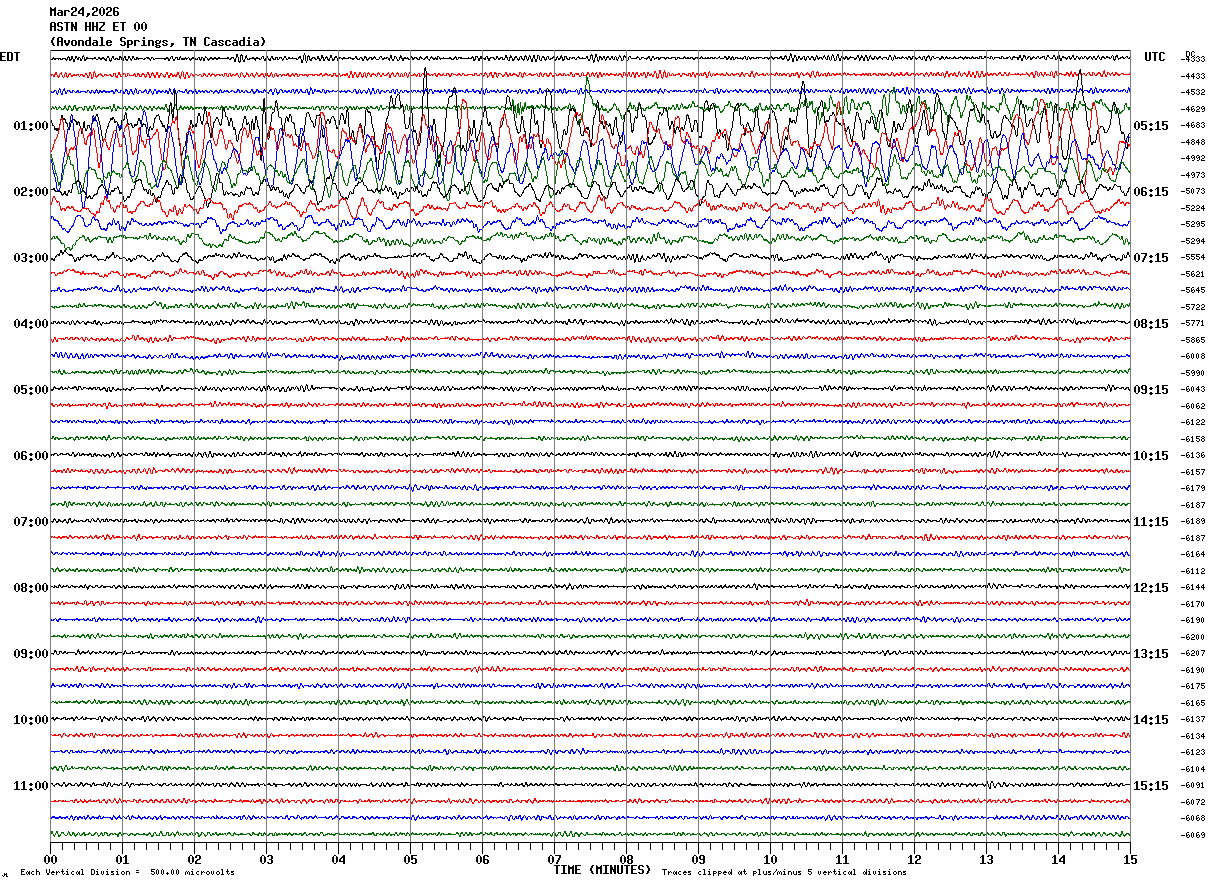
Task: Click the DC offset value -5554
Action: (x=1194, y=257)
